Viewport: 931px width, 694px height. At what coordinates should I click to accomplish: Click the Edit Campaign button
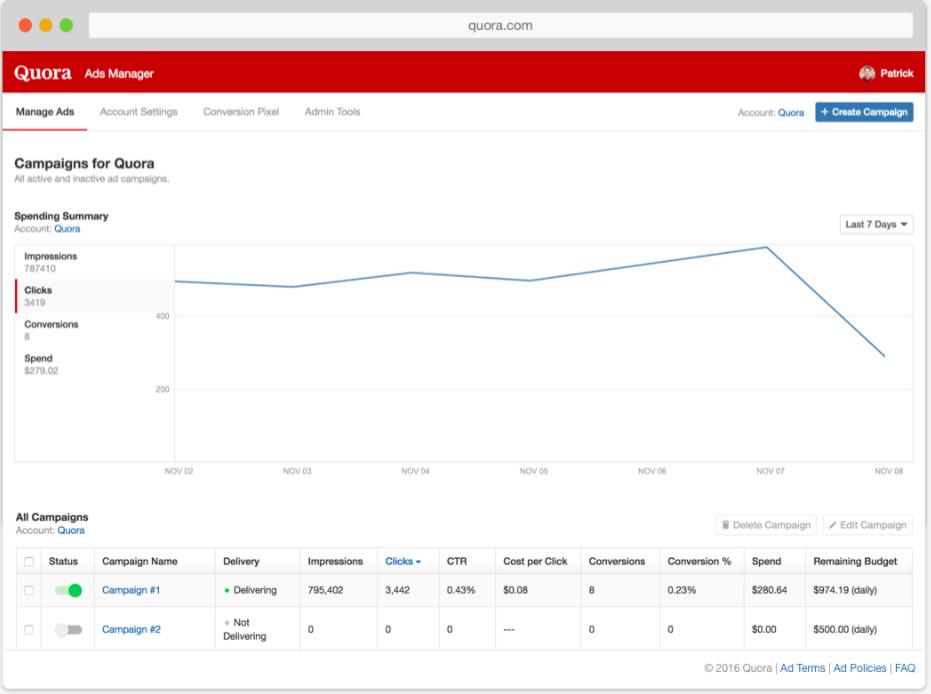coord(867,525)
